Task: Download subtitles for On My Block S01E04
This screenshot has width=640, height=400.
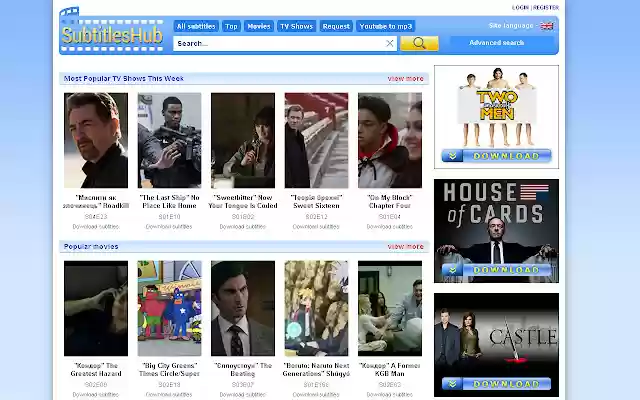Action: tap(390, 227)
